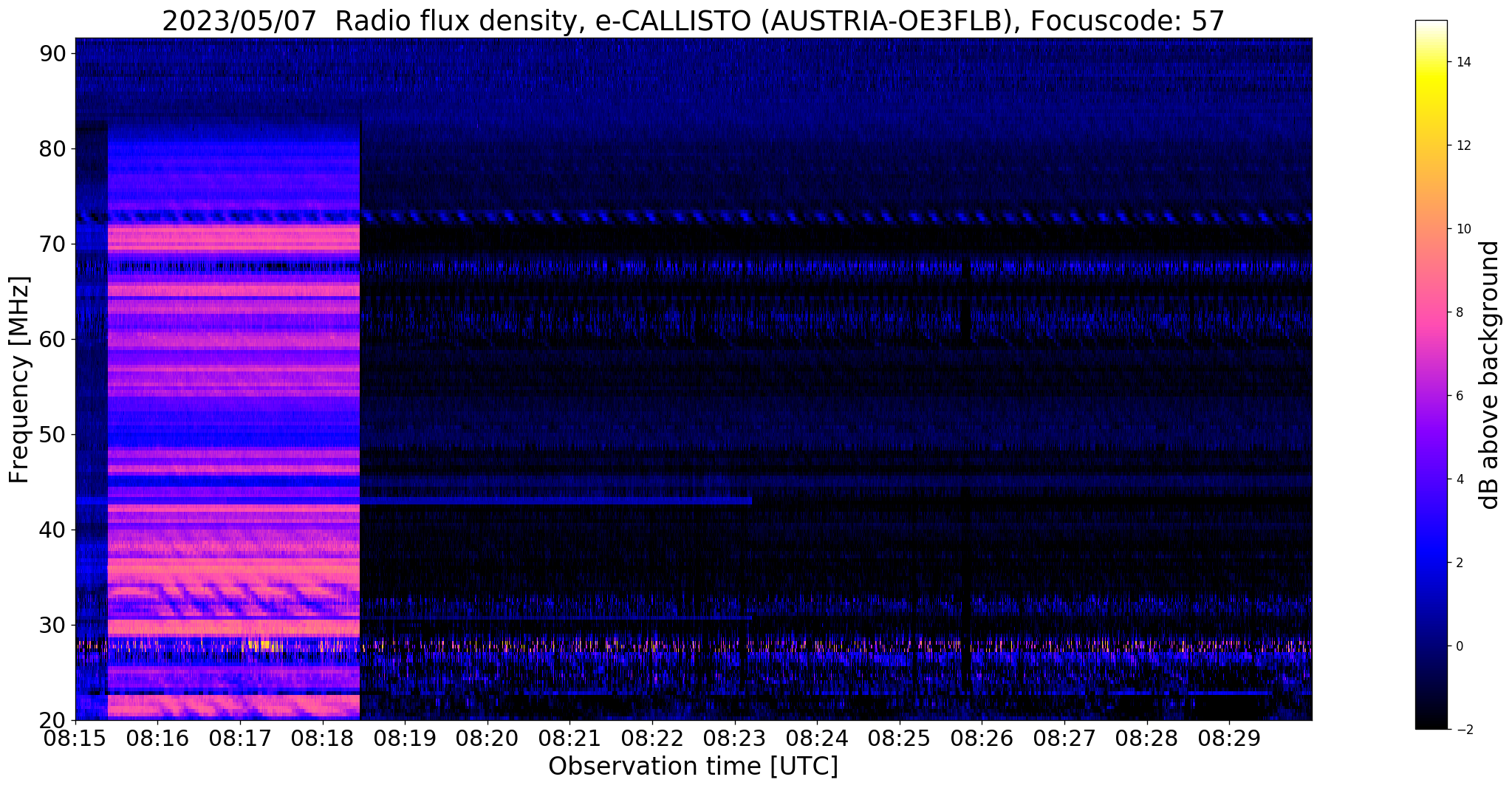The height and width of the screenshot is (788, 1512).
Task: Click the 'dB above background' colorbar label
Action: click(1490, 374)
